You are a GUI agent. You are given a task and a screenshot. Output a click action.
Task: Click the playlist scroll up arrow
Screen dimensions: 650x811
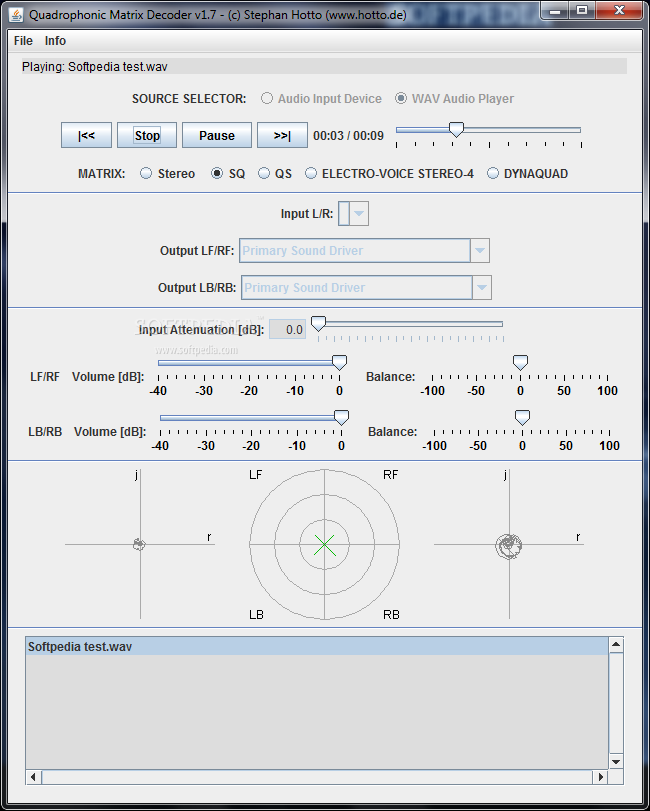(x=616, y=644)
